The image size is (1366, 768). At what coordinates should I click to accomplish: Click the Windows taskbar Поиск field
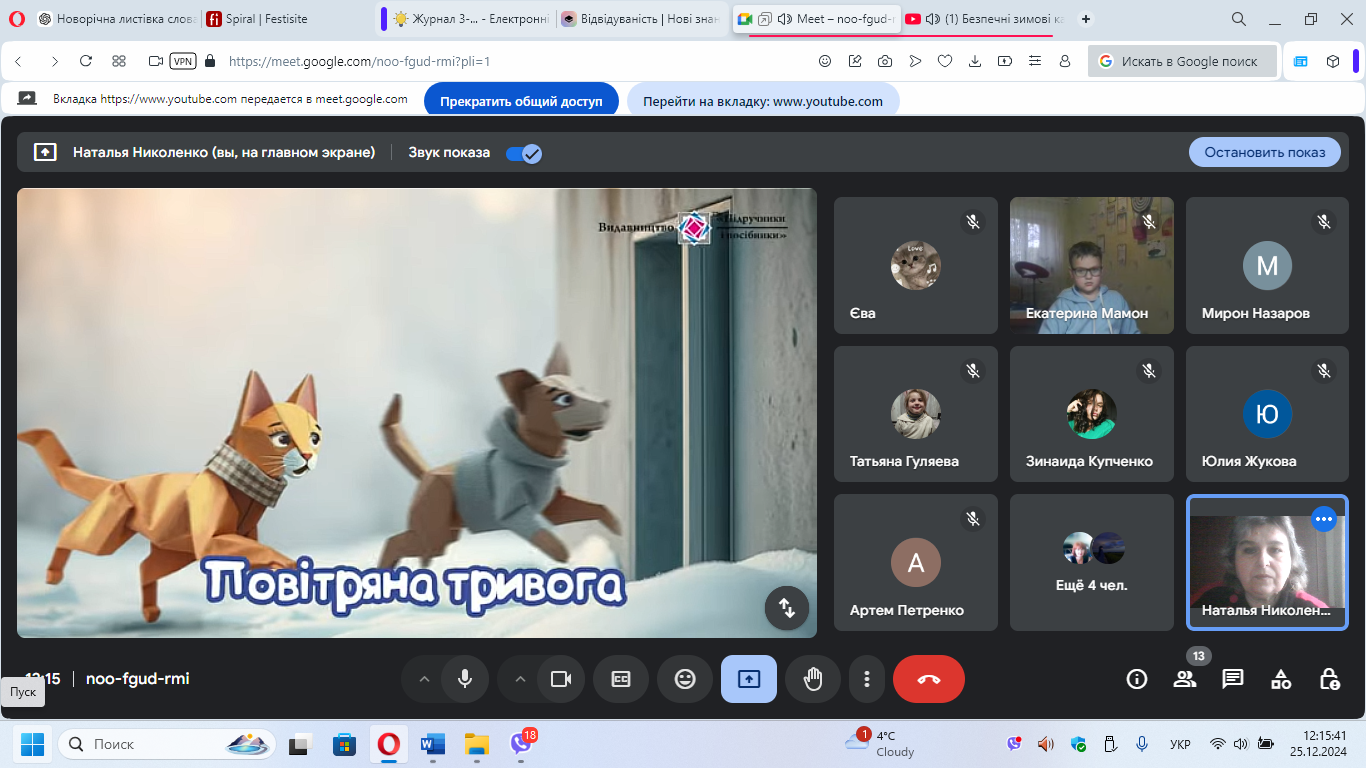tap(167, 744)
